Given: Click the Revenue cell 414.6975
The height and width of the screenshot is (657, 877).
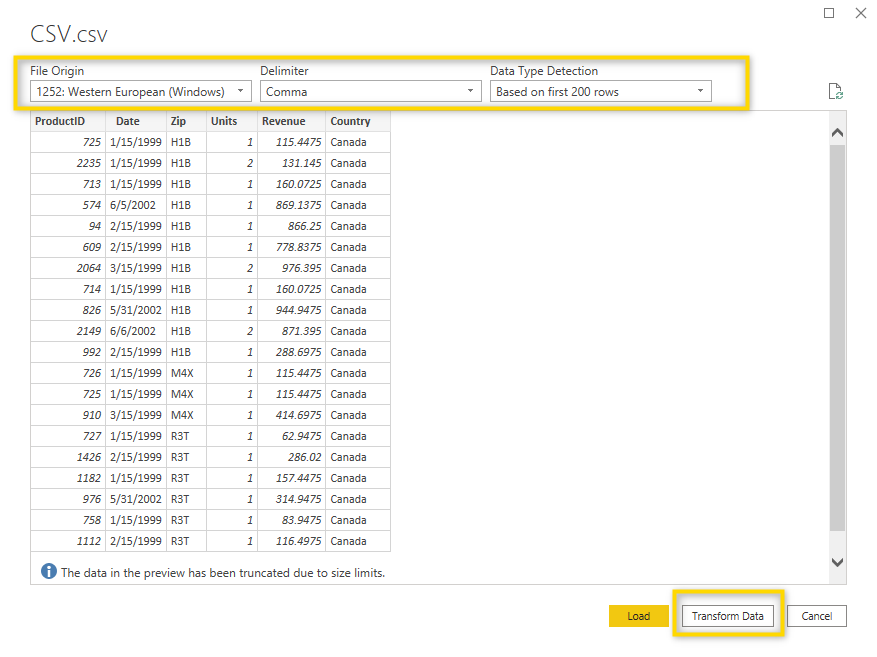Looking at the screenshot, I should tap(291, 415).
